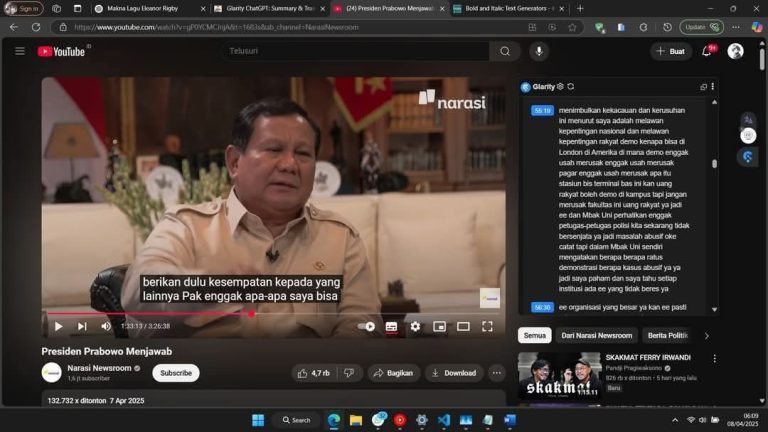Toggle subtitles/closed captions button
Viewport: 768px width, 432px height.
click(391, 326)
